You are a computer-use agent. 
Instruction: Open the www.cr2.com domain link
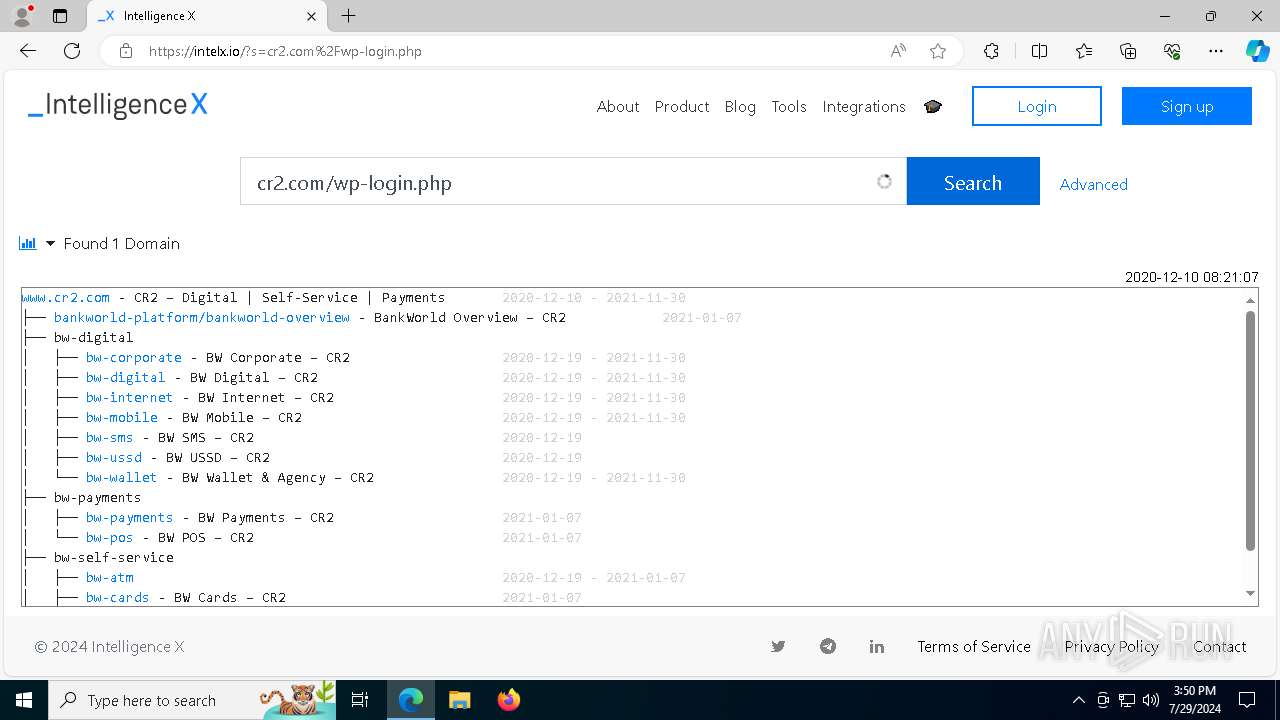(x=66, y=297)
